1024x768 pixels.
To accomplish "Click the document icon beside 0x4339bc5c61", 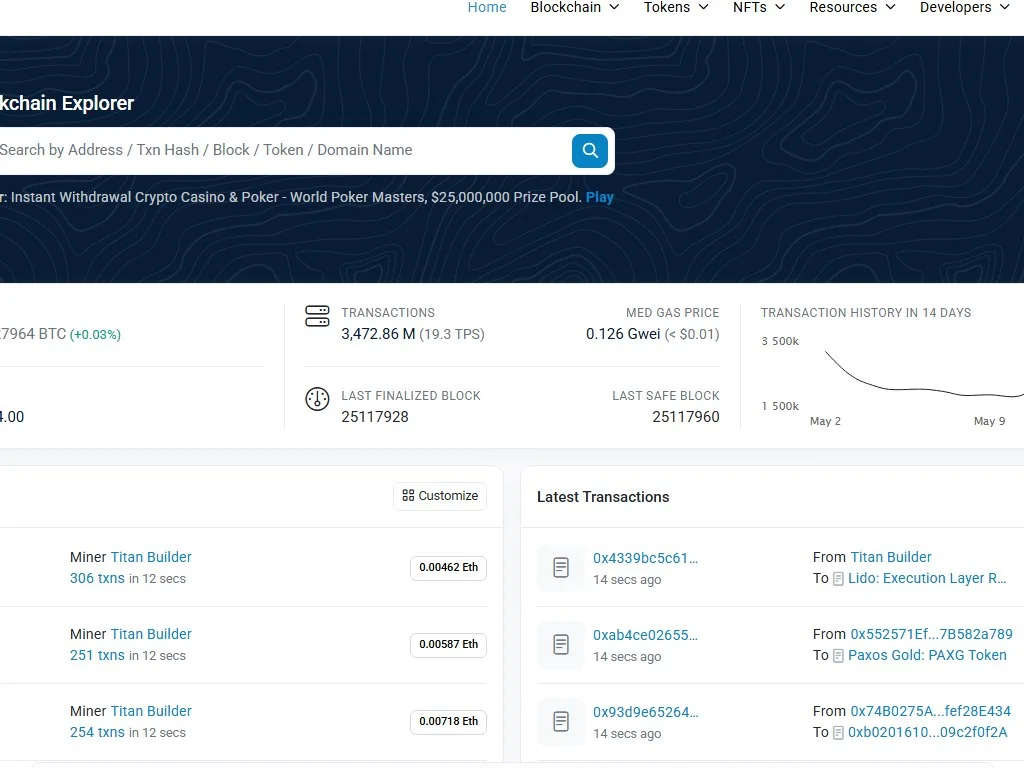I will tap(560, 568).
